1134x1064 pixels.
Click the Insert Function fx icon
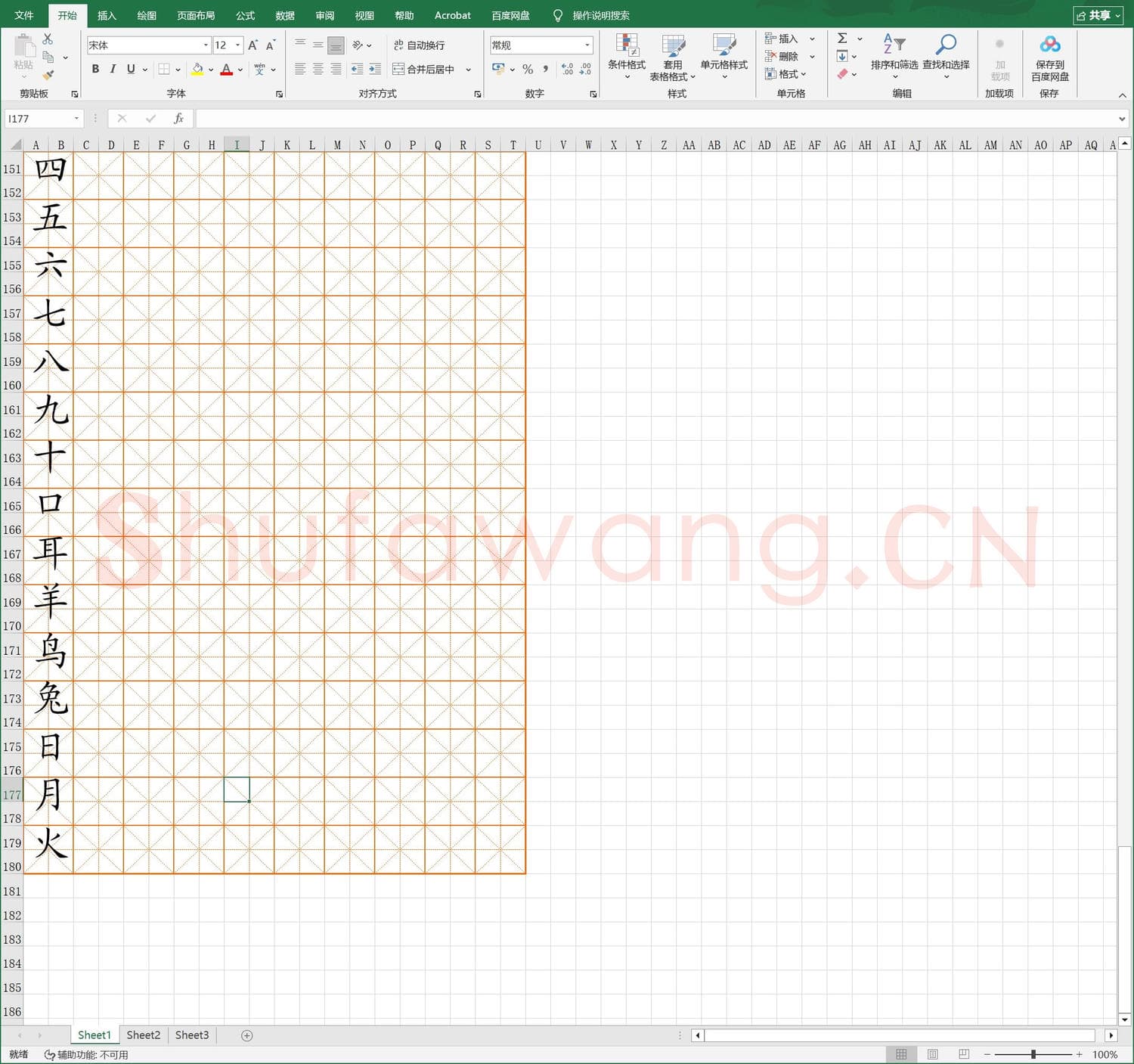[x=178, y=119]
